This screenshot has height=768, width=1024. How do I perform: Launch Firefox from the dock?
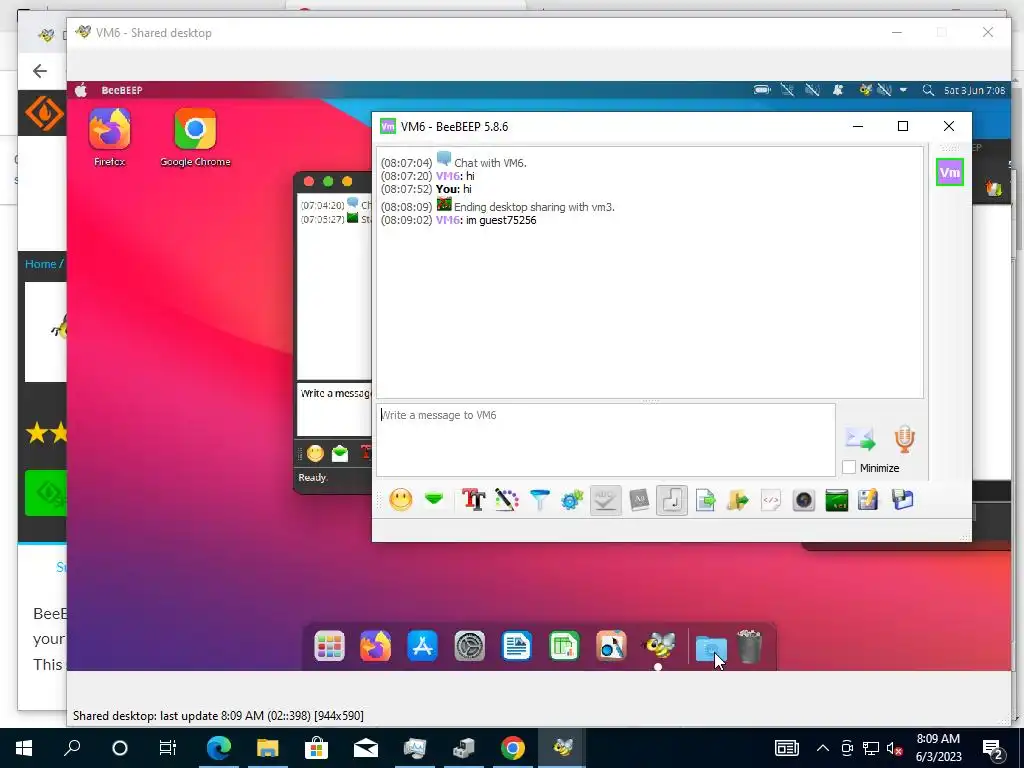(x=376, y=647)
